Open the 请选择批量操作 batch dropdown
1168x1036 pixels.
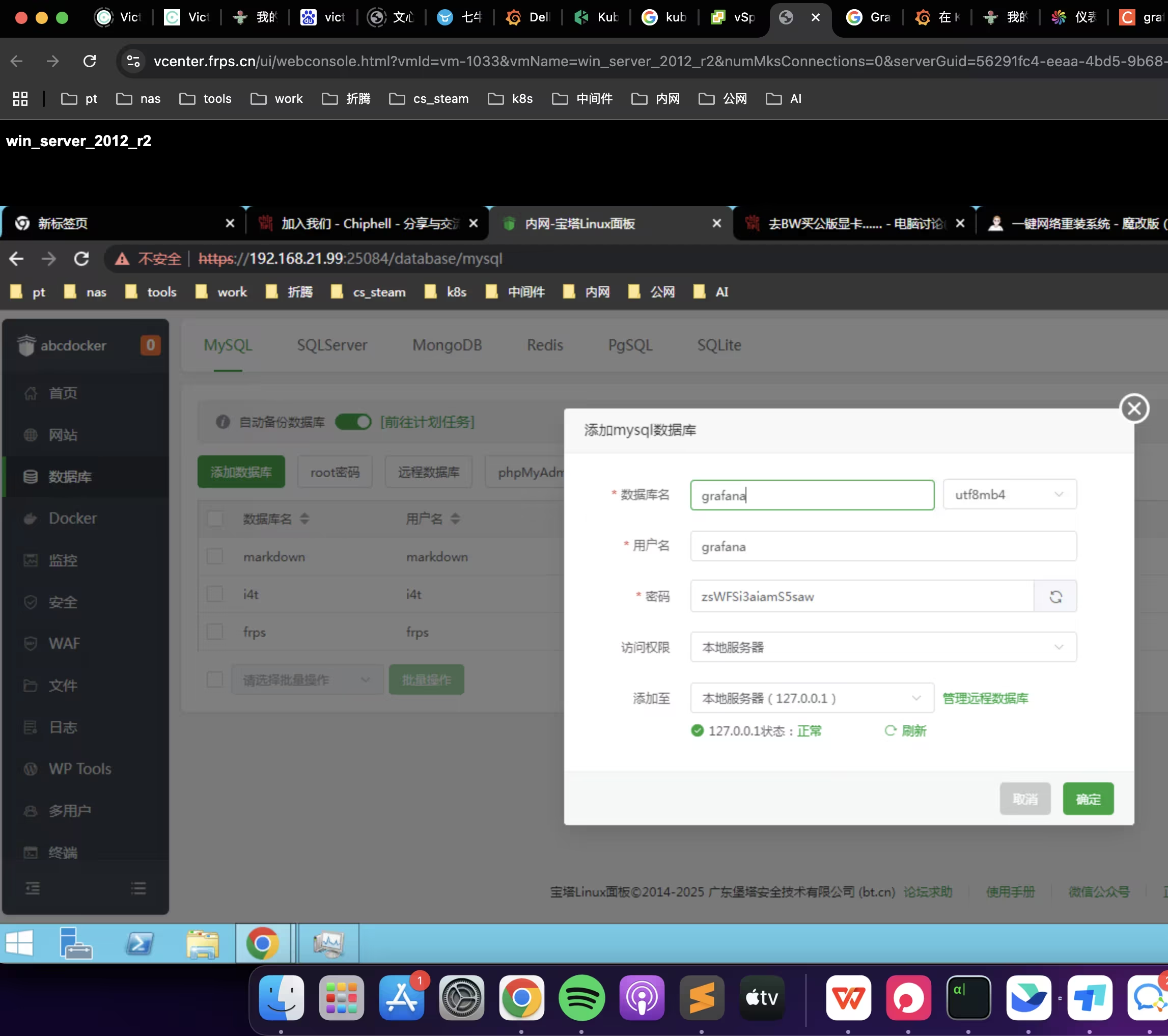pos(307,680)
